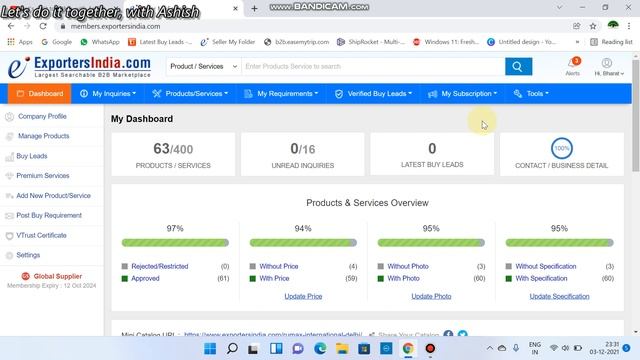Click the user profile avatar icon
Screen dimensions: 640x360
[x=607, y=63]
